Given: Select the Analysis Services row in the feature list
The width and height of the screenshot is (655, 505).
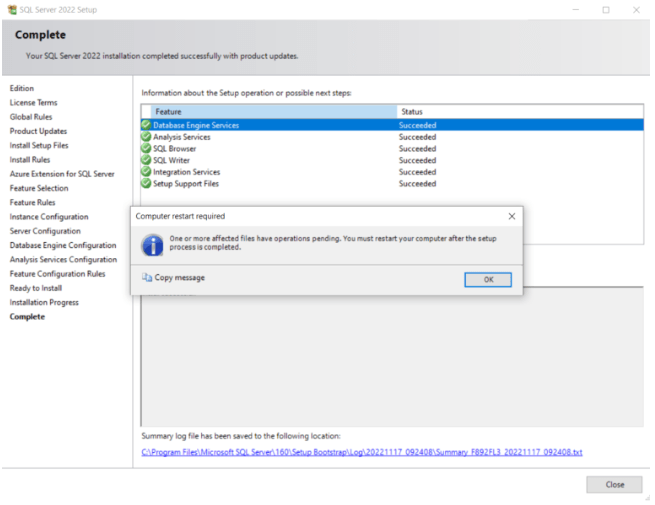Looking at the screenshot, I should [182, 137].
